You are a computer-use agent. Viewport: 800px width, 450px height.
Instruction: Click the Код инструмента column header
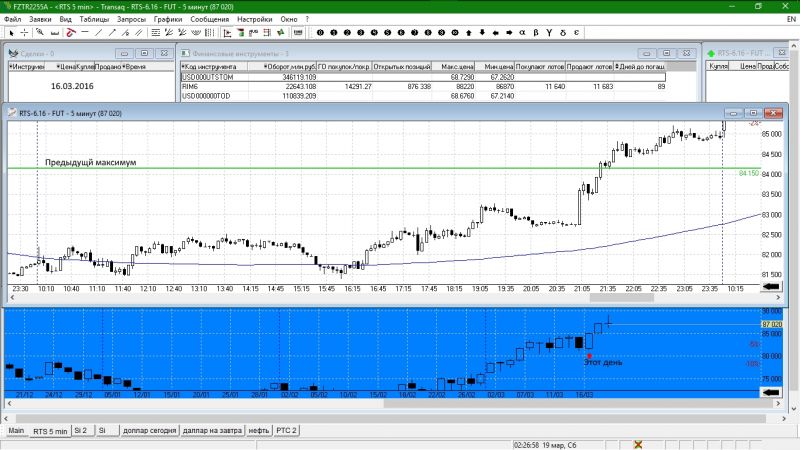[x=214, y=66]
